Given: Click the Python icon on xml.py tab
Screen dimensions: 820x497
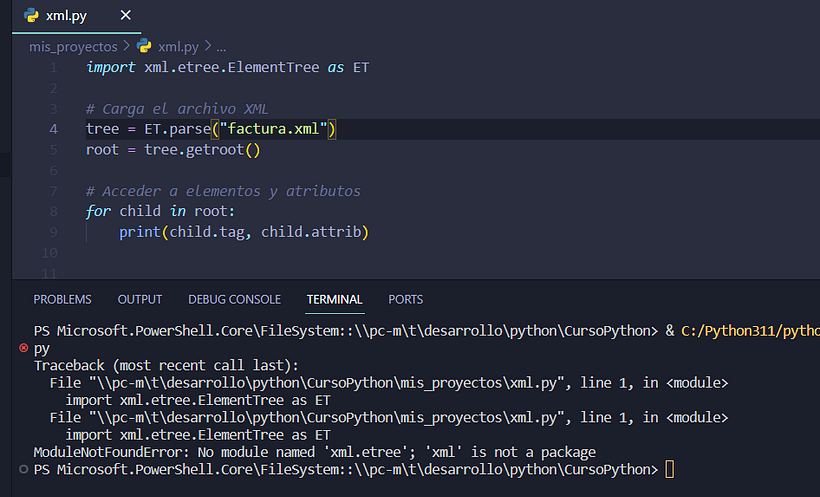Looking at the screenshot, I should [31, 15].
